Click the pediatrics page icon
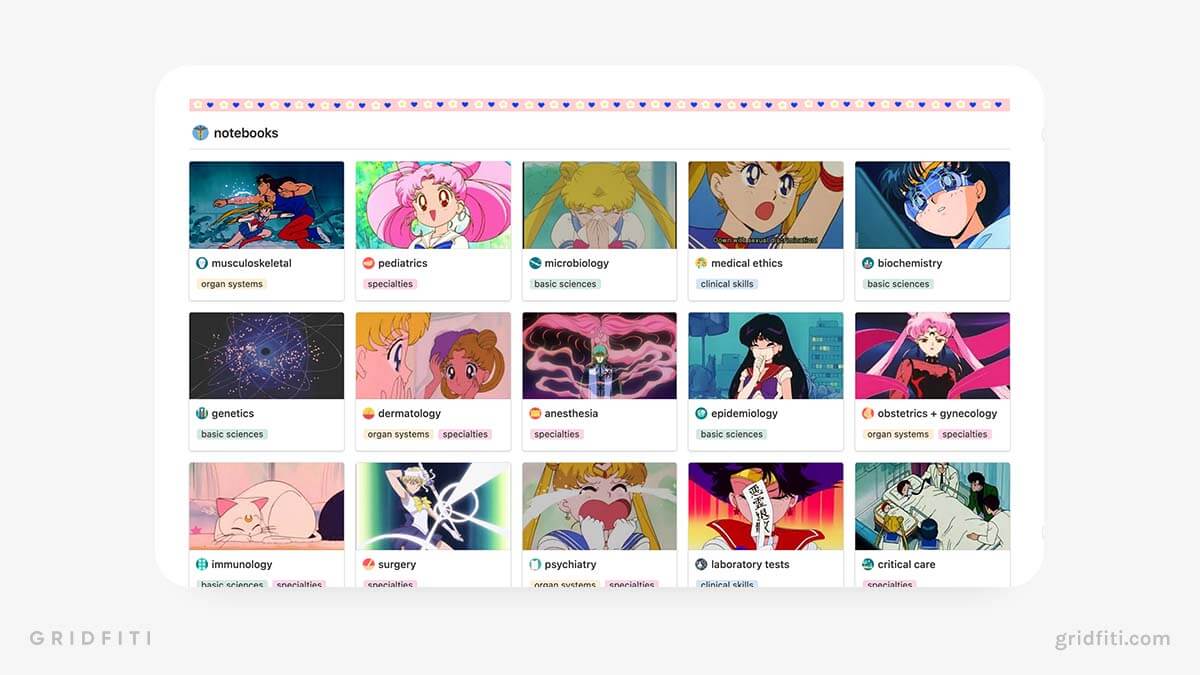The image size is (1200, 675). (368, 264)
